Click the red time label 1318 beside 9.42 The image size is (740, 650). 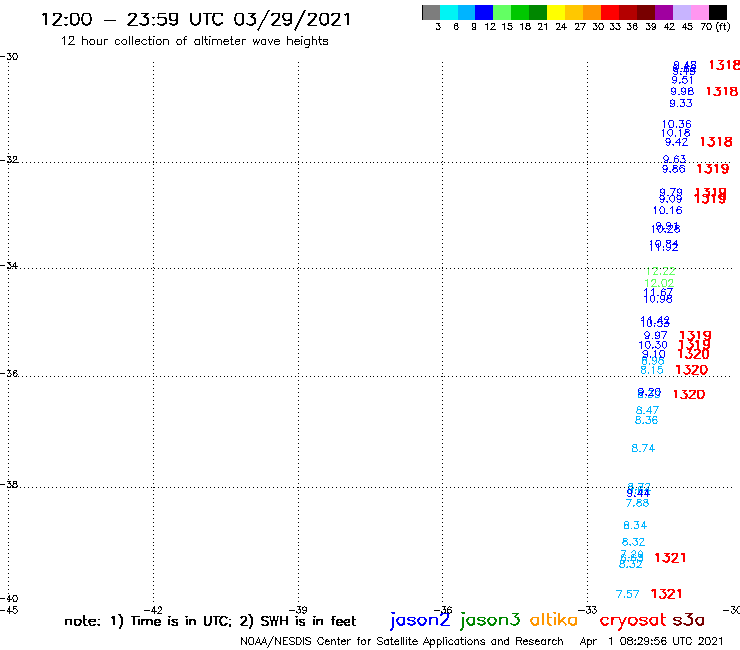716,142
